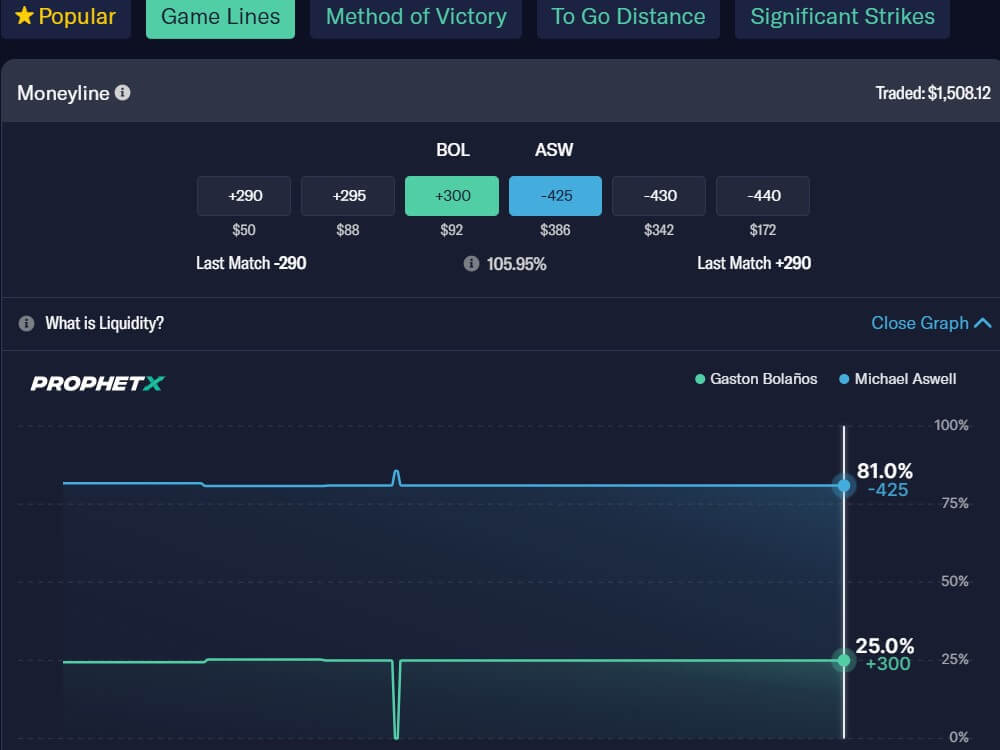Open the What is Liquidity? link
This screenshot has width=1000, height=750.
[104, 323]
